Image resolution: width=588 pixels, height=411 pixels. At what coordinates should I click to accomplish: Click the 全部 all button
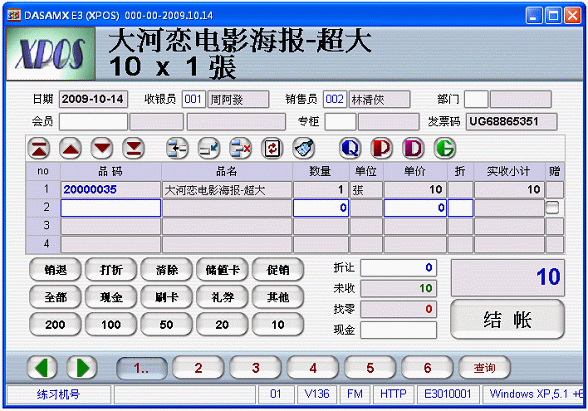[x=55, y=297]
